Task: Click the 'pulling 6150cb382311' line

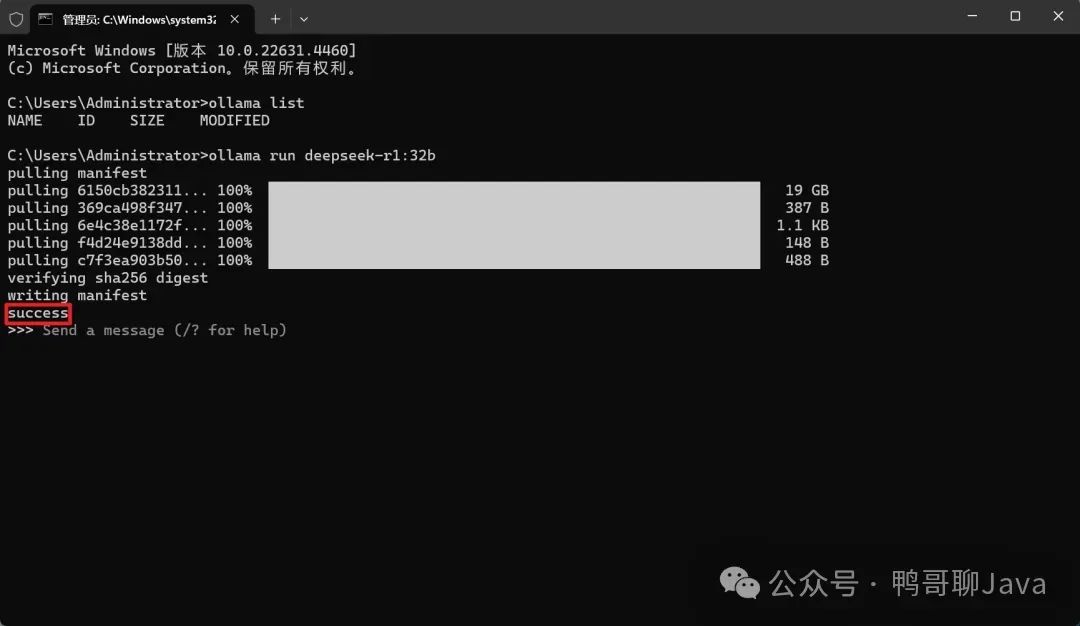Action: click(418, 191)
